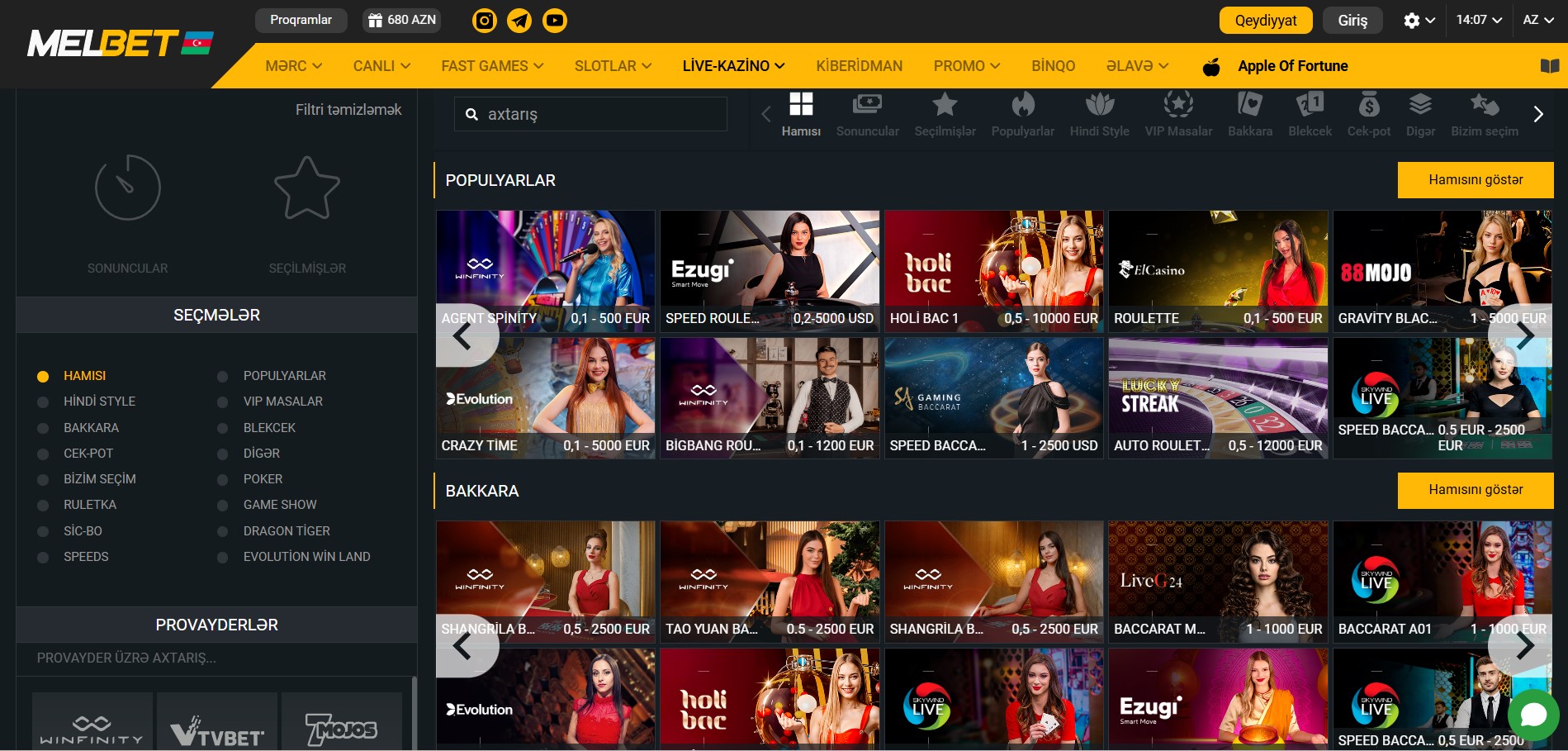Open the YouTube channel icon
This screenshot has width=1568, height=751.
pyautogui.click(x=554, y=21)
